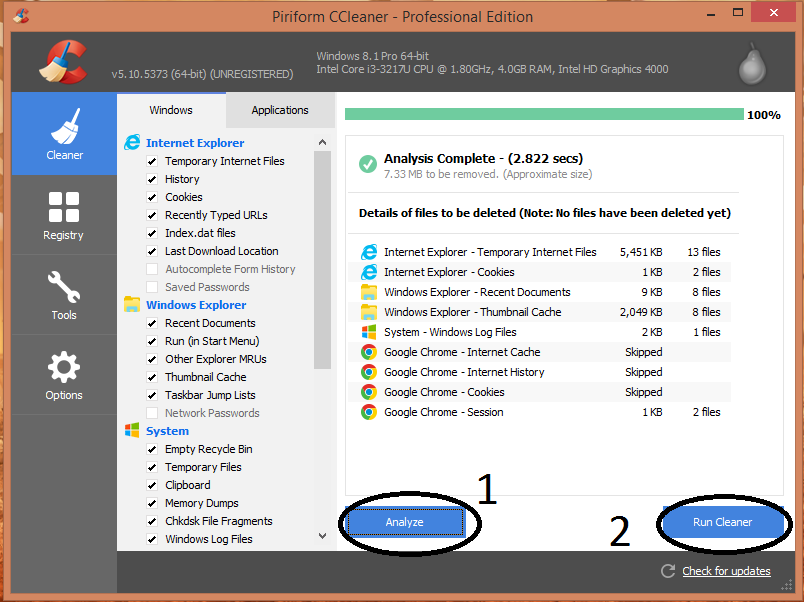The height and width of the screenshot is (602, 804).
Task: Uncheck the IE Cookies checkbox
Action: 152,197
